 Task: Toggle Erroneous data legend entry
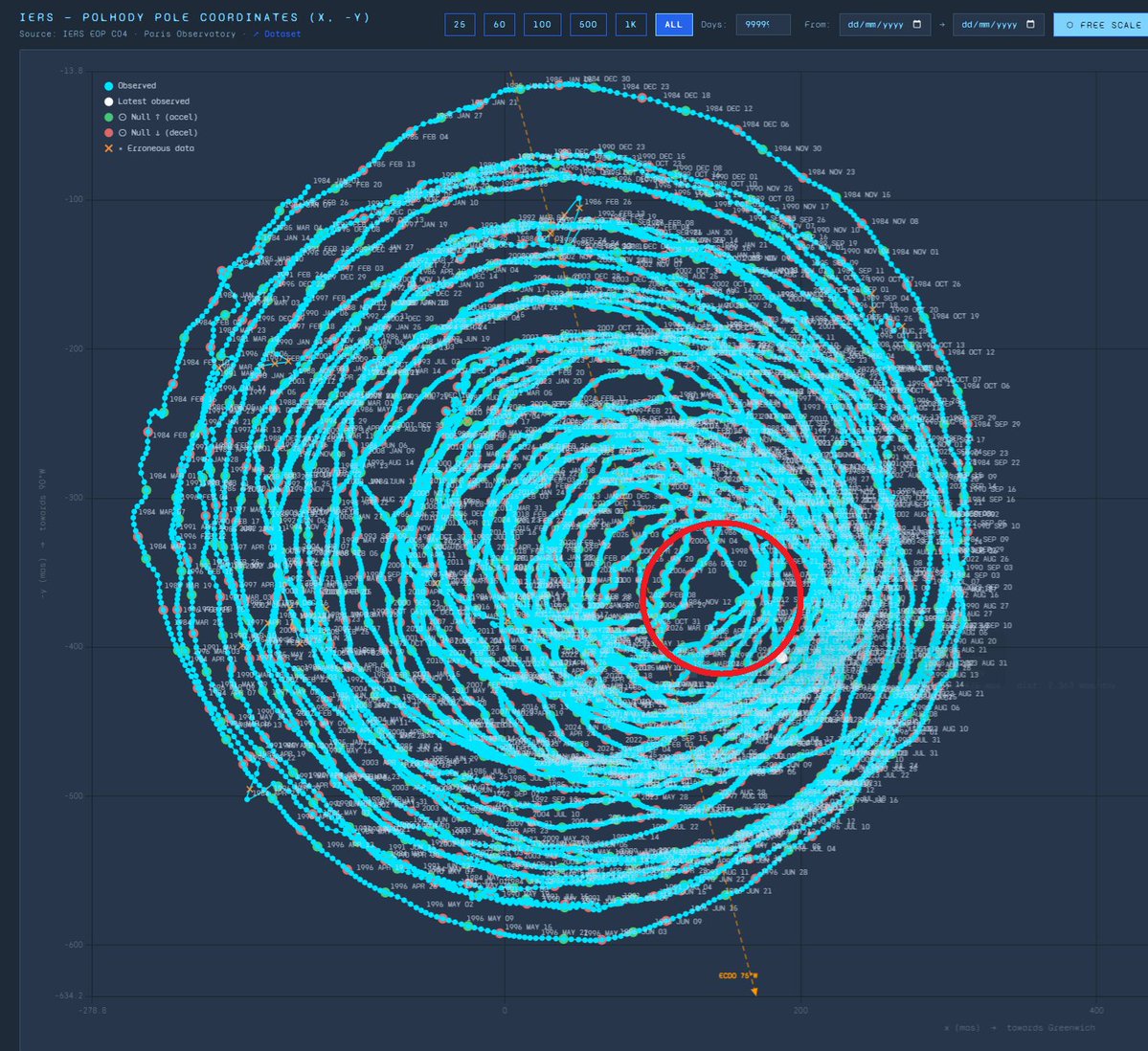pyautogui.click(x=149, y=147)
